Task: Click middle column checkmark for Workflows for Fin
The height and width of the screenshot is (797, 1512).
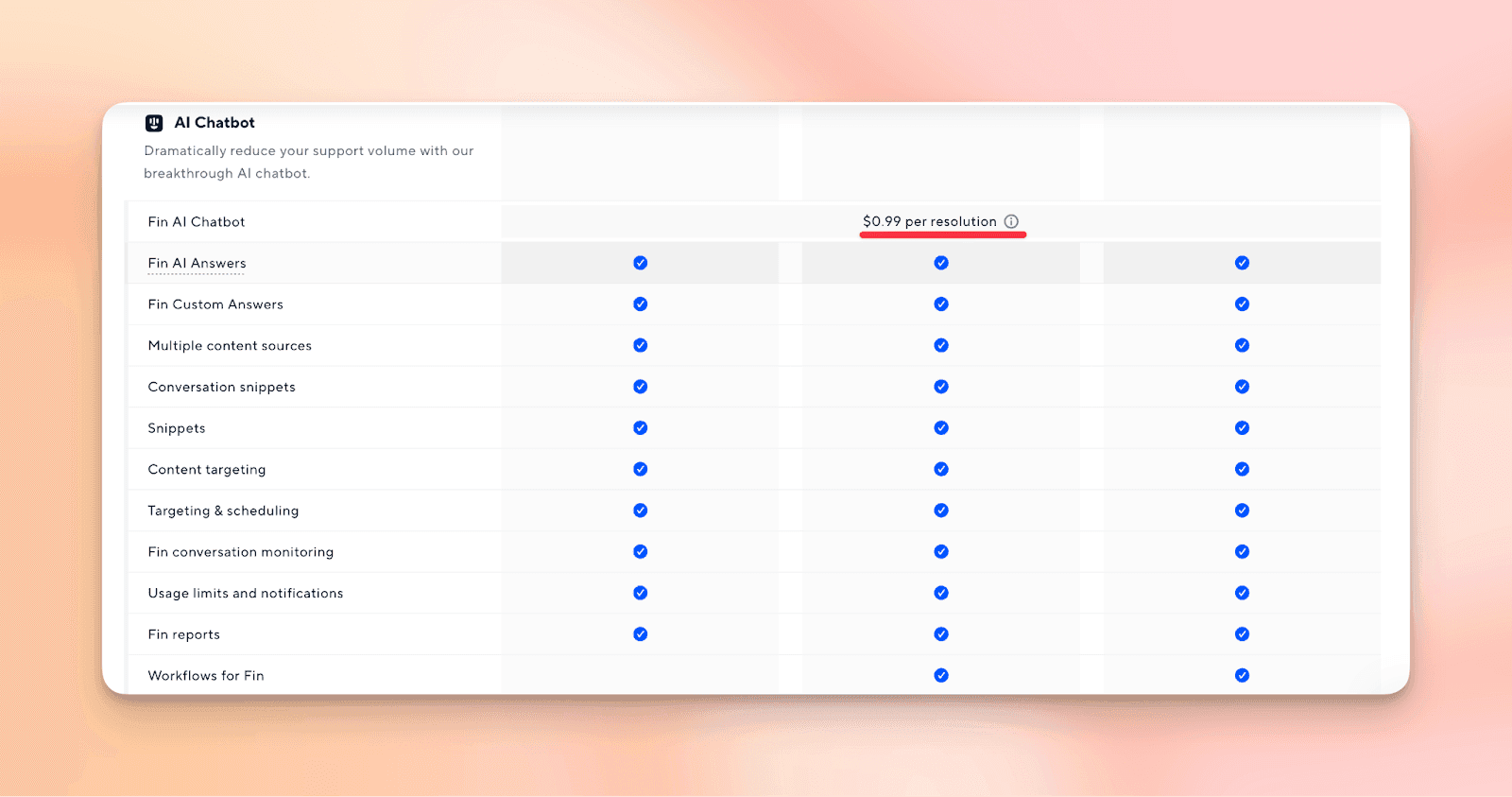Action: 941,676
